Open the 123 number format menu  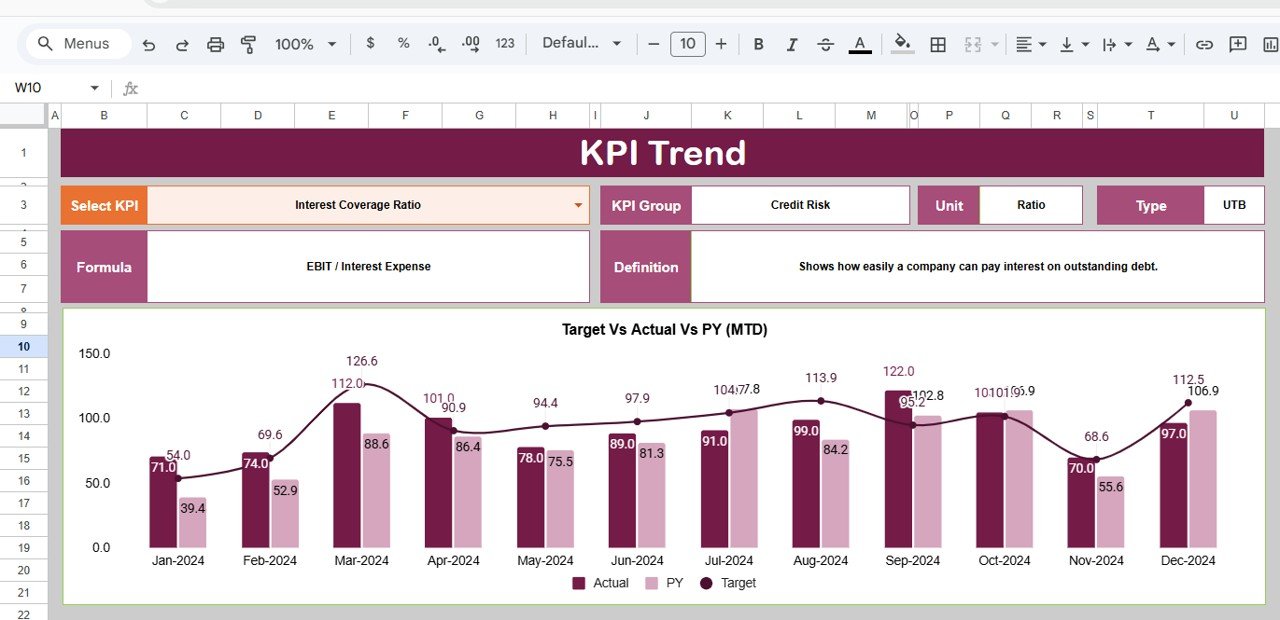505,44
